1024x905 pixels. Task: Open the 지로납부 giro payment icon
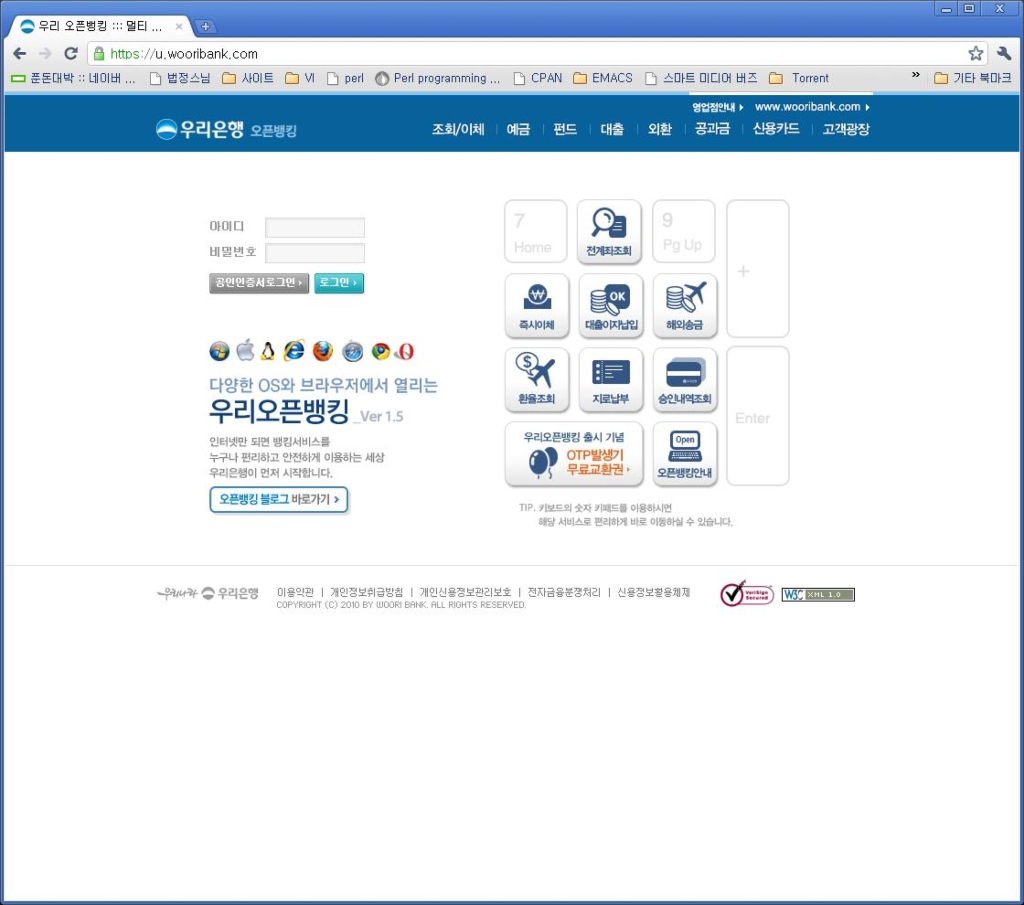pos(611,379)
